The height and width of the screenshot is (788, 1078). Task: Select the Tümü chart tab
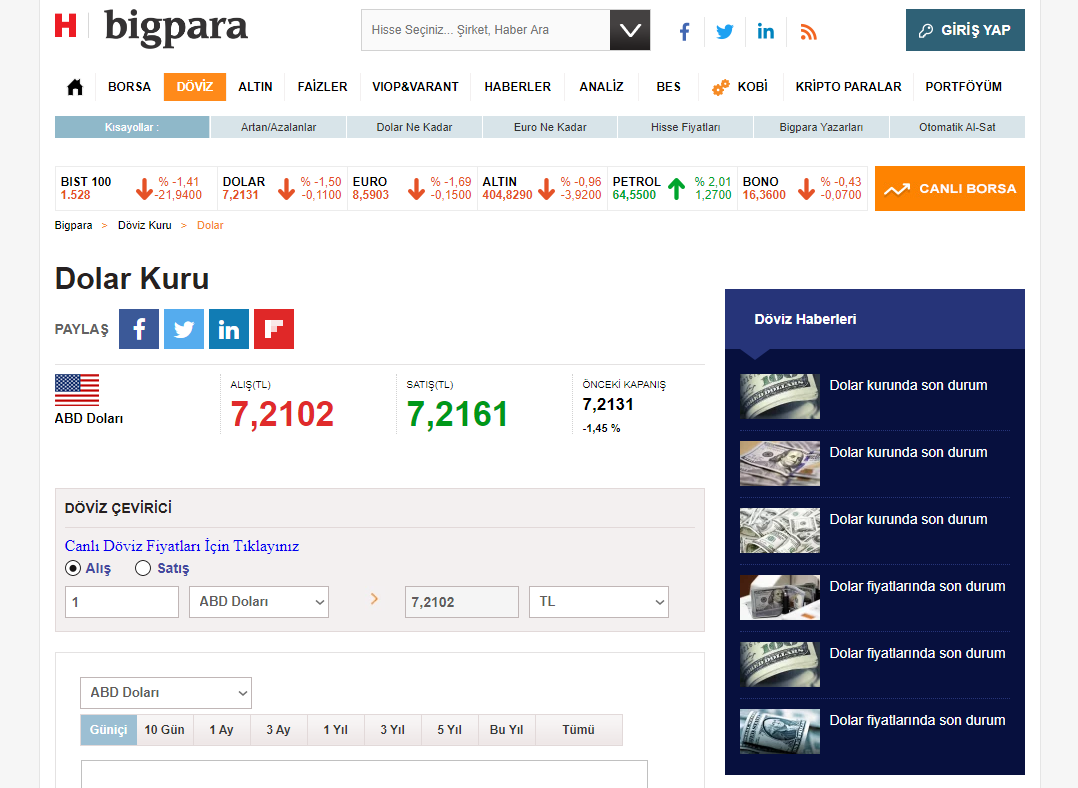pyautogui.click(x=578, y=730)
